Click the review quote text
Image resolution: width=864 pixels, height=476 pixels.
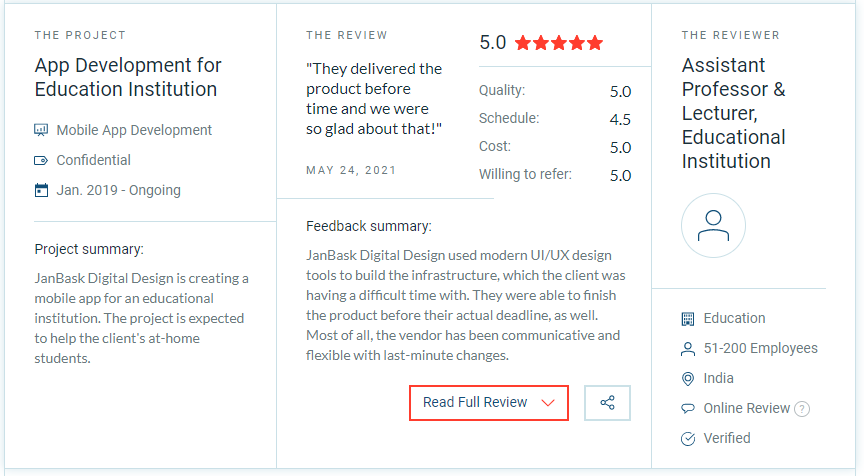[x=374, y=99]
